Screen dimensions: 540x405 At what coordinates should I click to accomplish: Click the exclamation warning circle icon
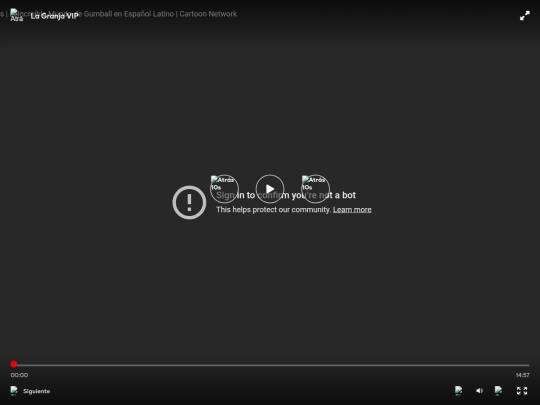[189, 202]
